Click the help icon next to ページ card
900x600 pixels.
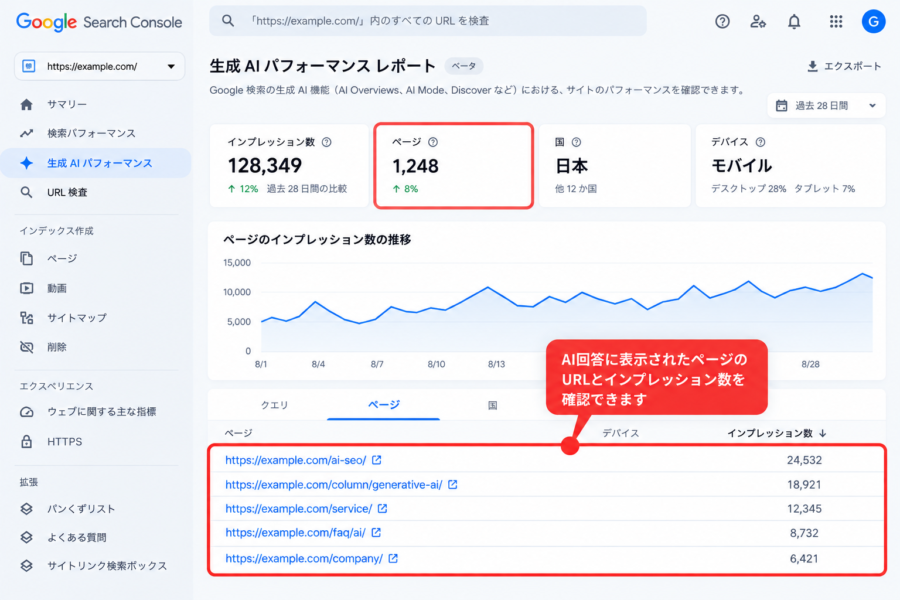(433, 142)
